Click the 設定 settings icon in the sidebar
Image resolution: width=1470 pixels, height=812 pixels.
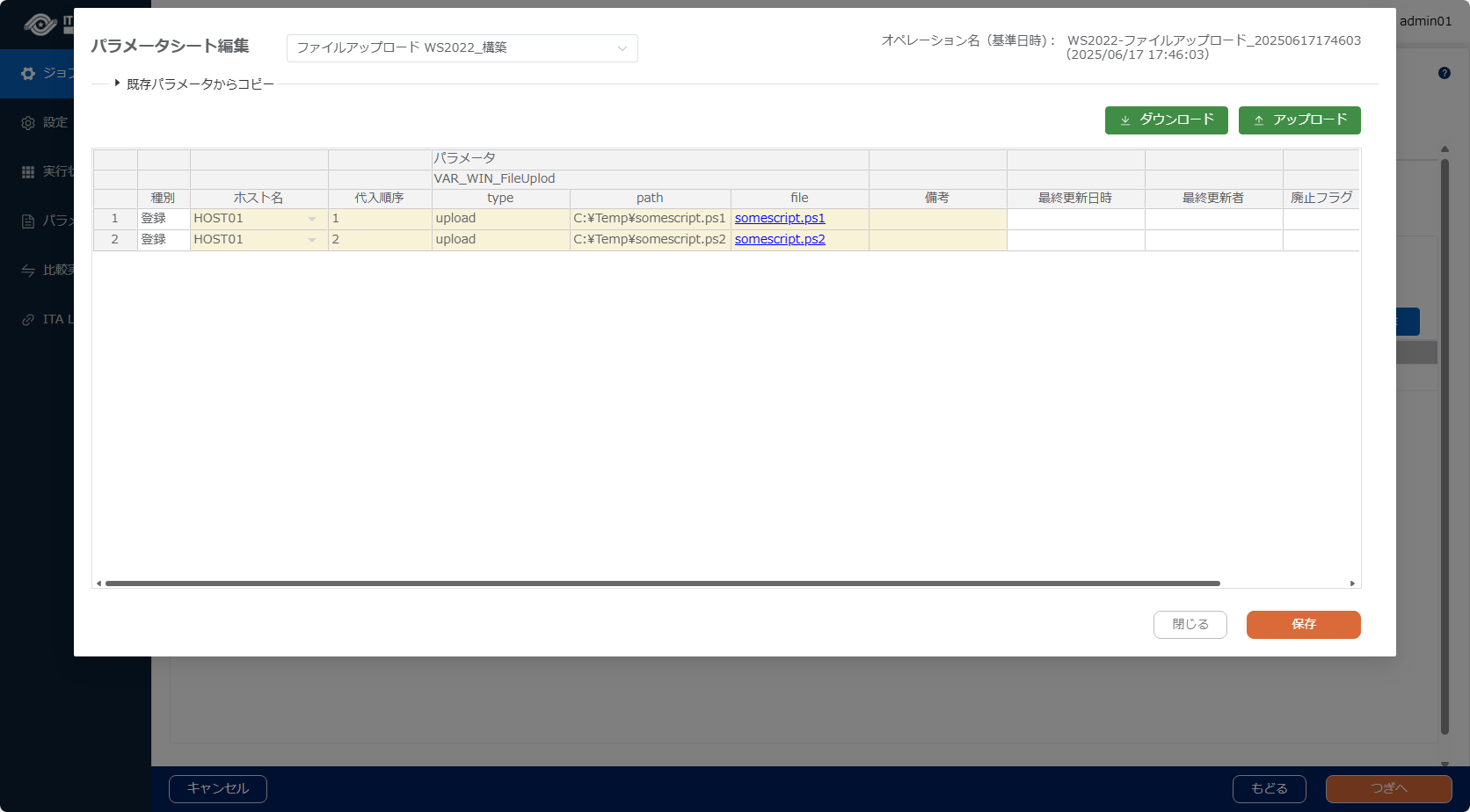[x=28, y=123]
